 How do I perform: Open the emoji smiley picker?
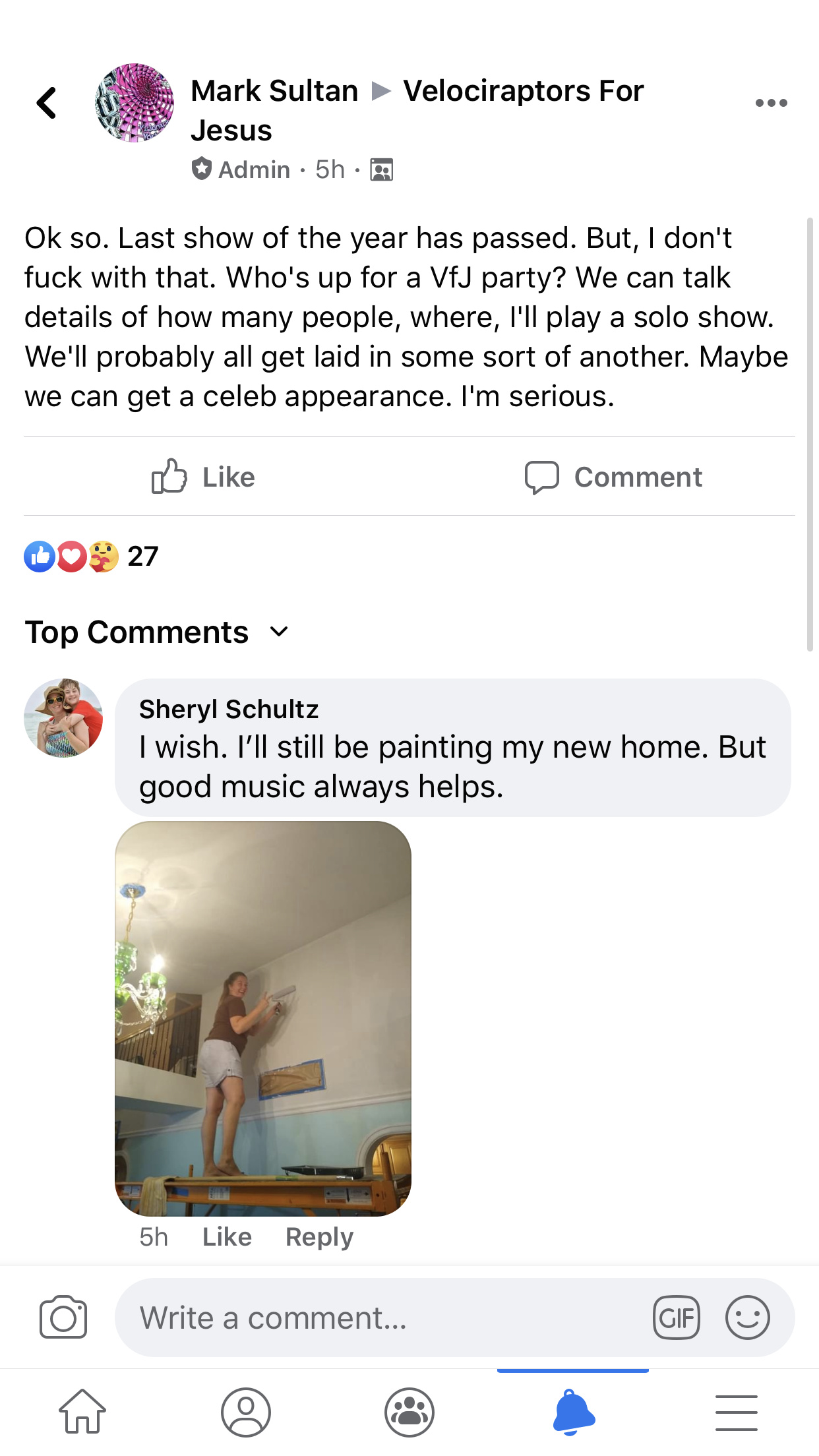coord(747,1318)
